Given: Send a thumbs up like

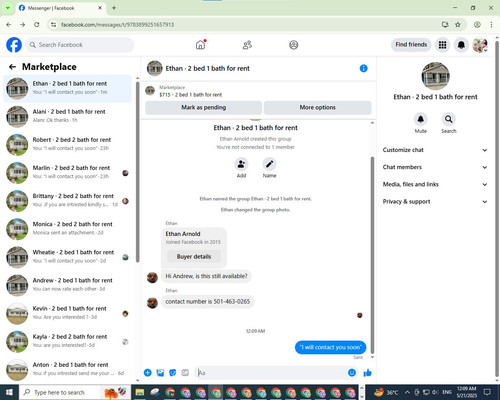Looking at the screenshot, I should [x=367, y=373].
